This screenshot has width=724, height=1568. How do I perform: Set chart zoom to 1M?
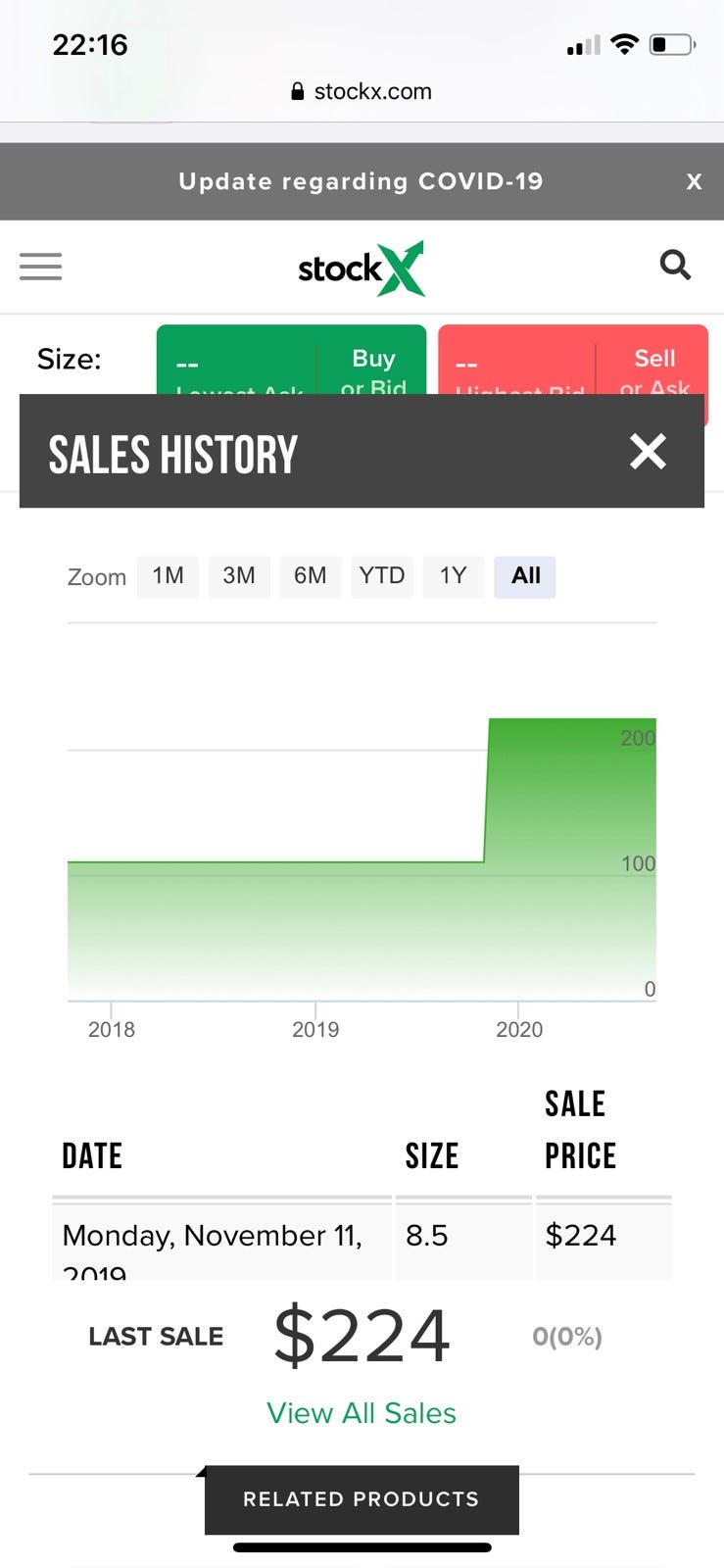coord(168,576)
